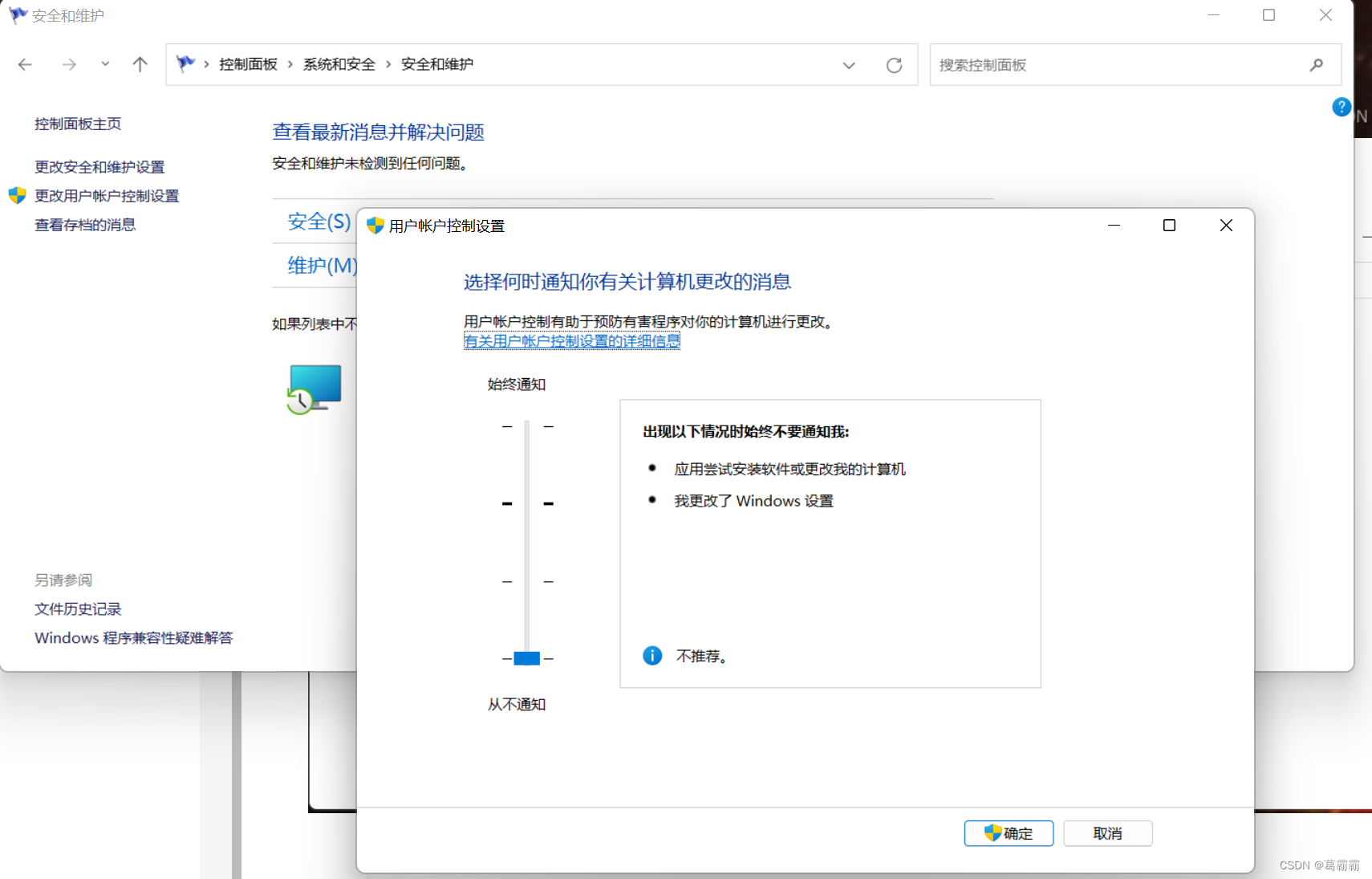This screenshot has width=1372, height=879.
Task: Click the blue info icon beside 不推荐
Action: coord(652,656)
